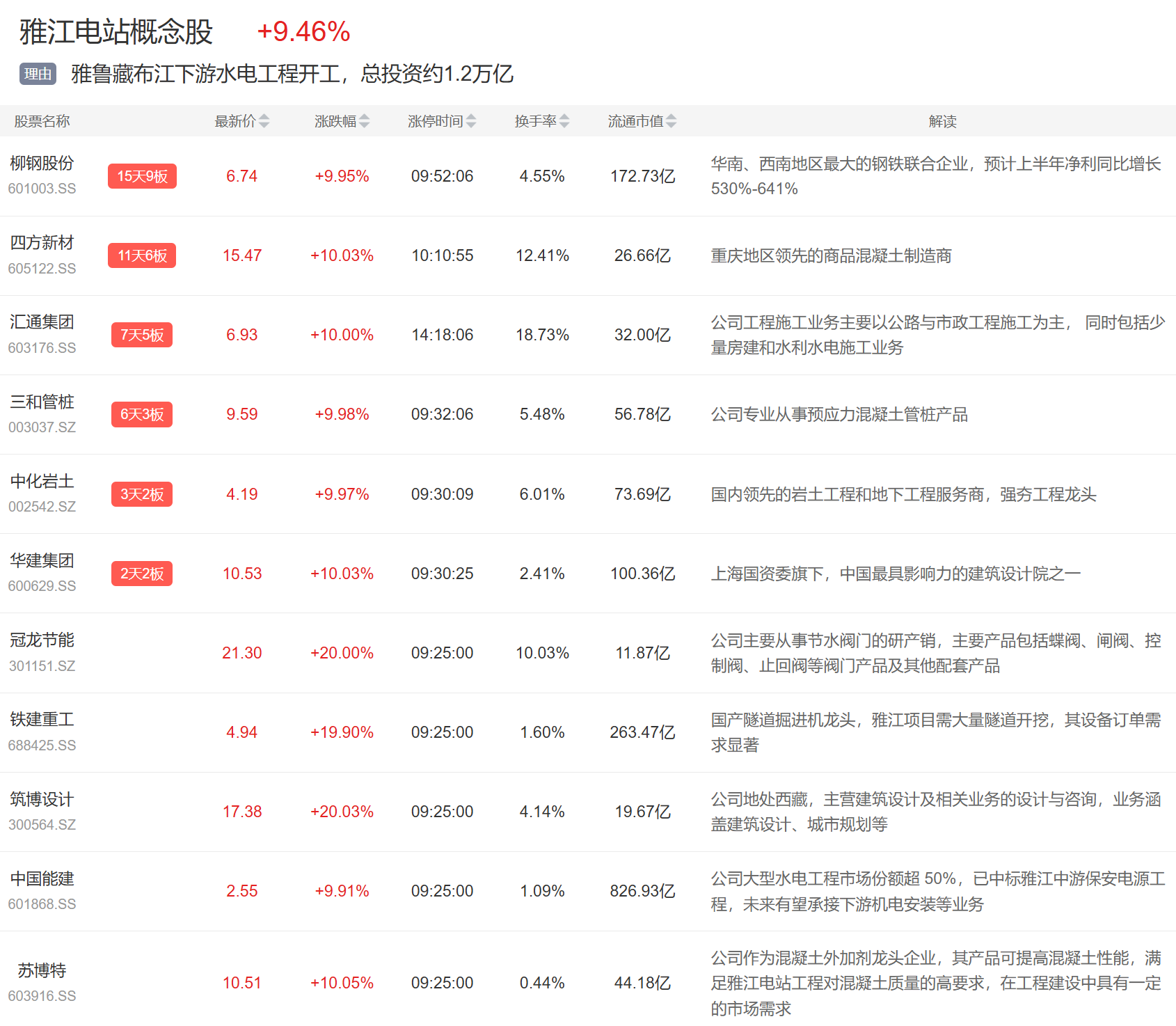Click the 中国能建 stock name
The width and height of the screenshot is (1176, 1026).
(x=42, y=878)
